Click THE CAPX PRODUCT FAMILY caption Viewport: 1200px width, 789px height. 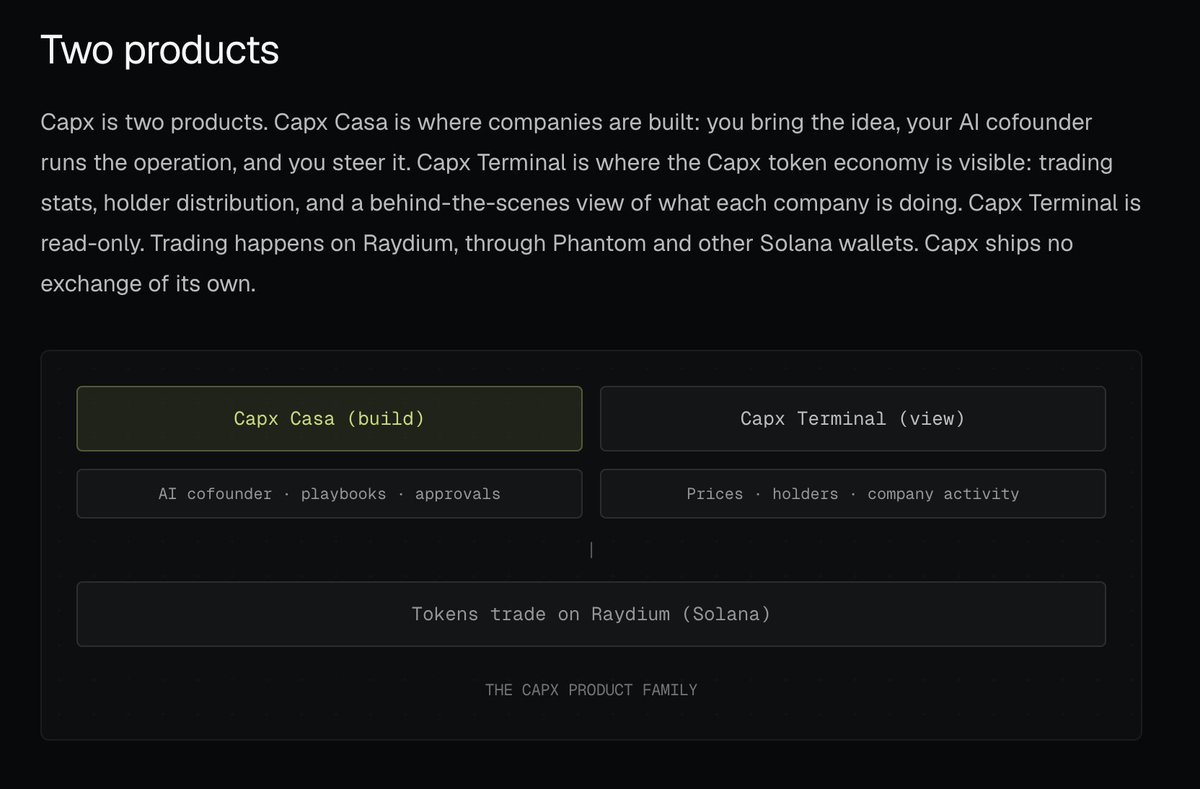click(x=591, y=690)
